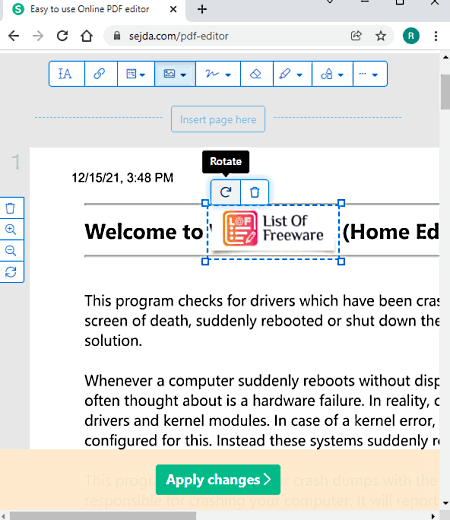The height and width of the screenshot is (520, 450).
Task: Click line starting screen of death
Action: (x=262, y=321)
